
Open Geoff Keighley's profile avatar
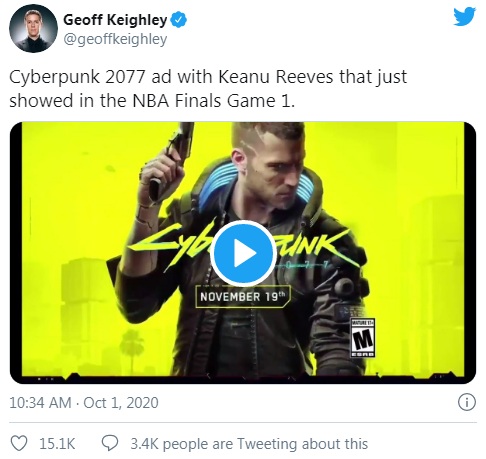coord(33,28)
